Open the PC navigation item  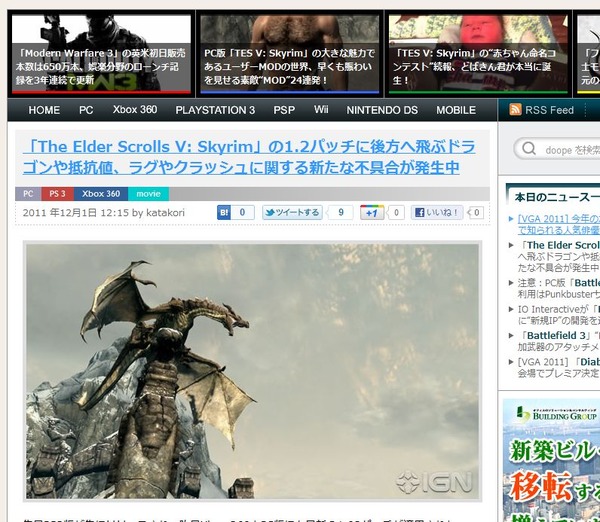pyautogui.click(x=86, y=110)
